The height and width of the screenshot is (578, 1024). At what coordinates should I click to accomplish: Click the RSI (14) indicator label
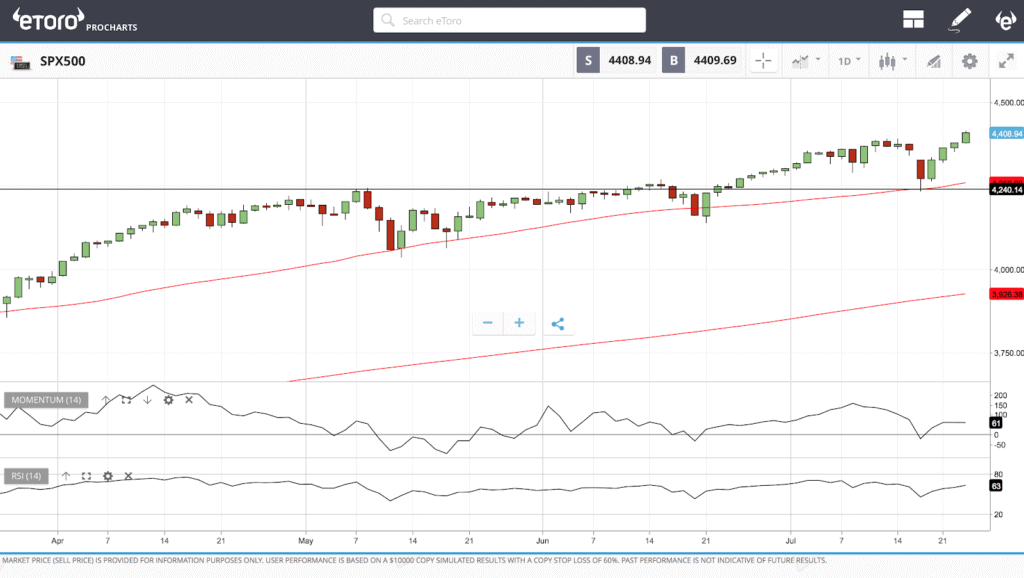pos(26,476)
